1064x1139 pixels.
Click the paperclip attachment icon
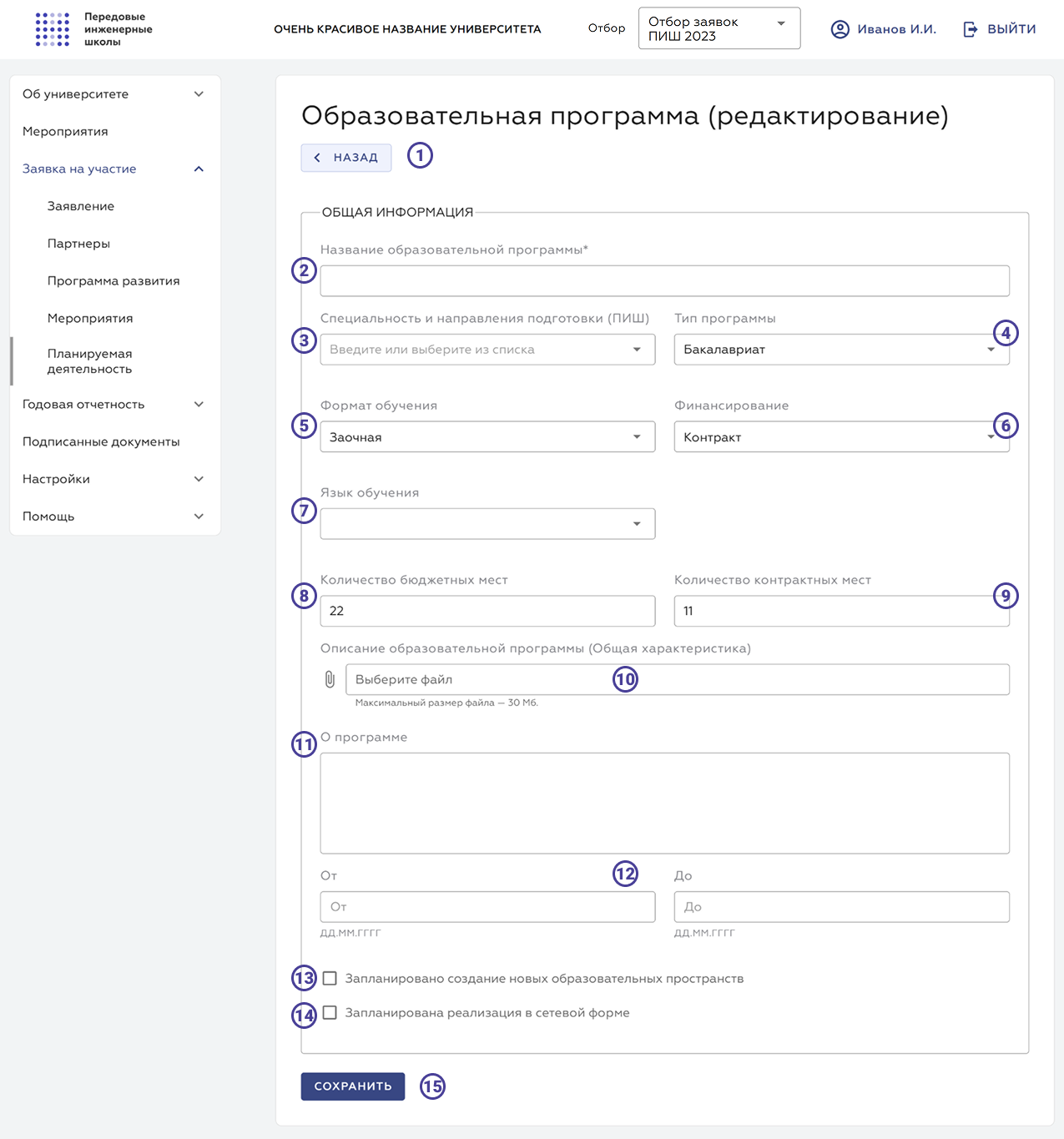(x=330, y=679)
